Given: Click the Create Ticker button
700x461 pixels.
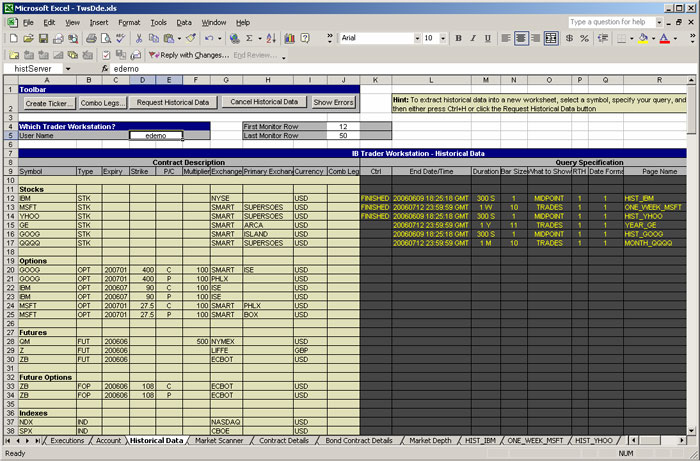Looking at the screenshot, I should (50, 103).
